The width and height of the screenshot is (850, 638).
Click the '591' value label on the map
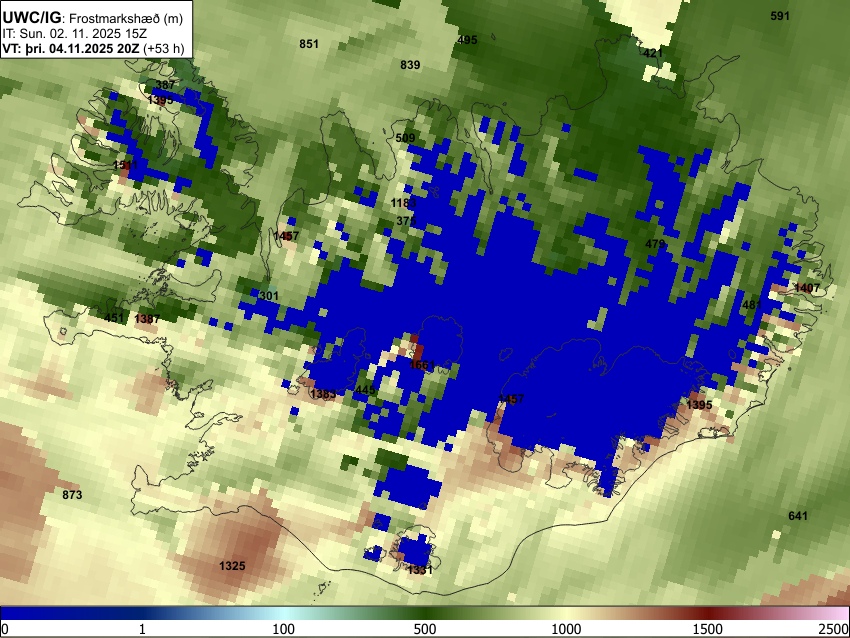[780, 16]
